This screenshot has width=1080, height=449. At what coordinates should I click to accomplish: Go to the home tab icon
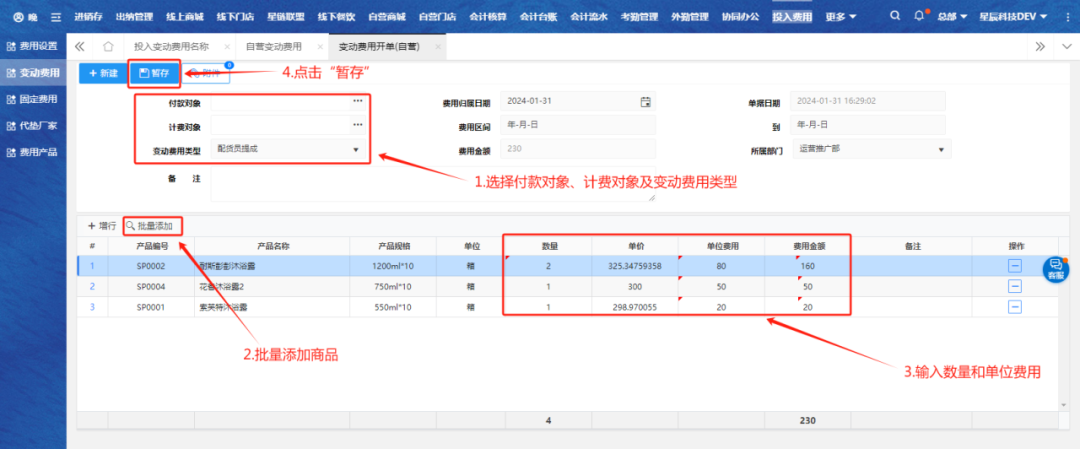108,46
